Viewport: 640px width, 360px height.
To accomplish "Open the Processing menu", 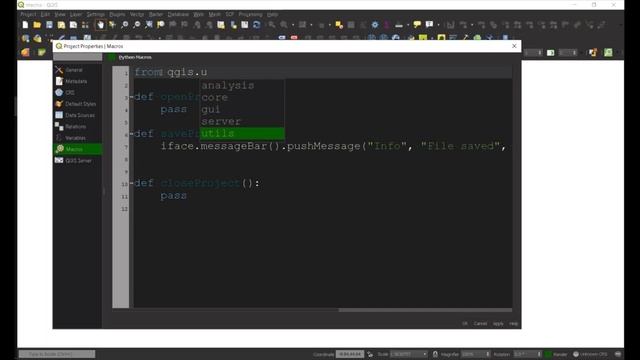I will tap(250, 14).
